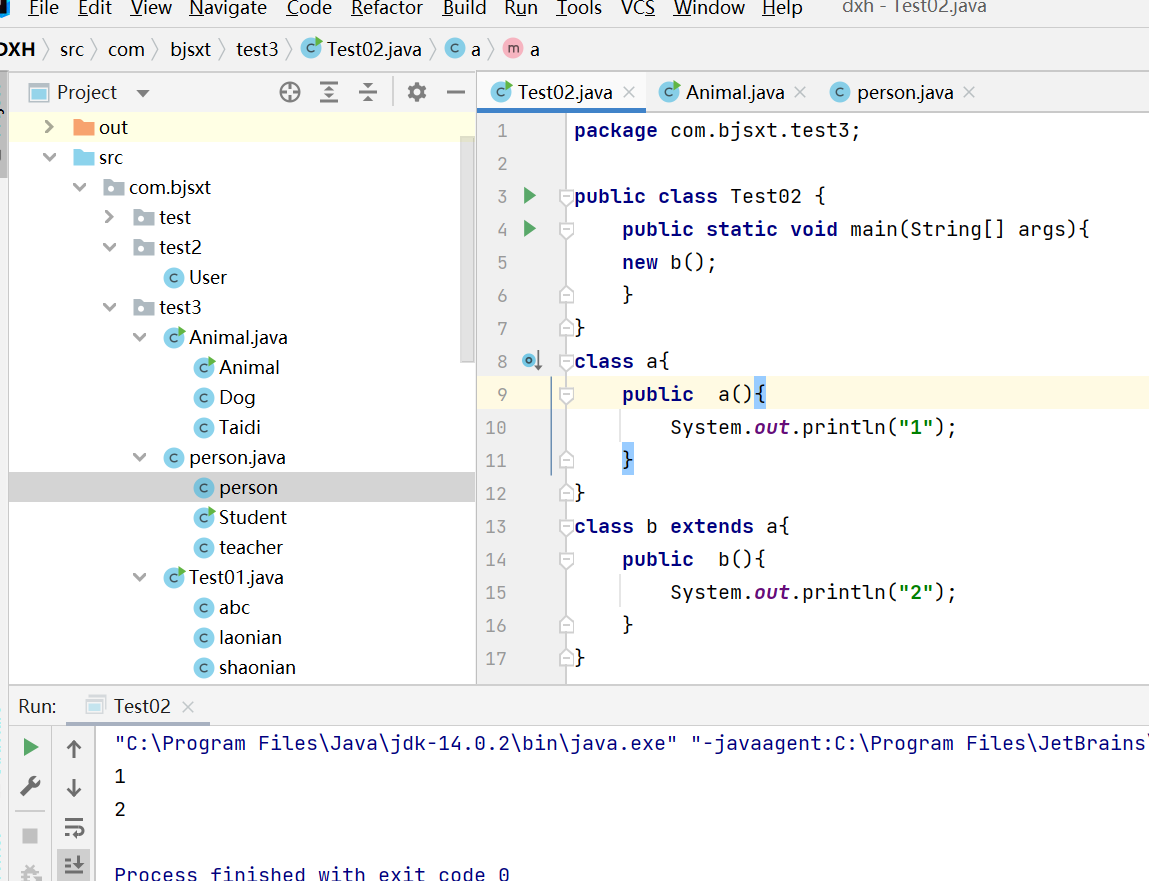Collapse the com.bjsxt package
1149x881 pixels.
(80, 187)
